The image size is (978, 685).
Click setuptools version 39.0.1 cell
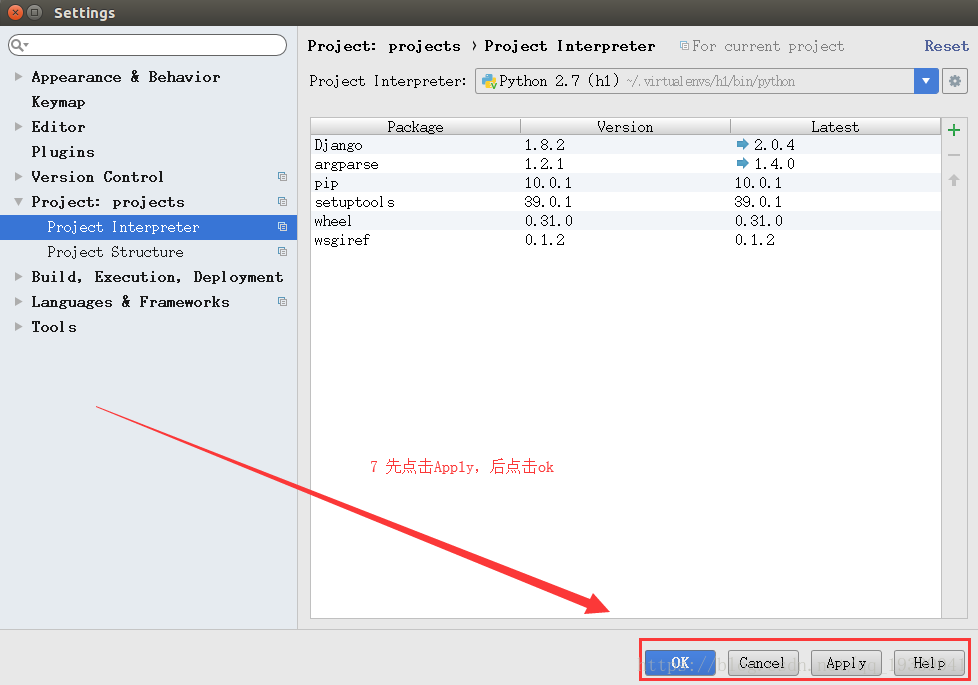[x=548, y=202]
